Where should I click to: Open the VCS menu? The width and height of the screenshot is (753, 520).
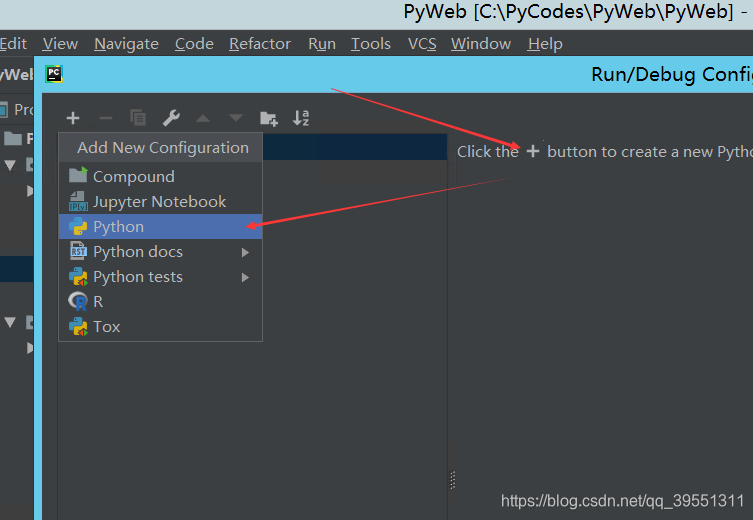coord(422,44)
